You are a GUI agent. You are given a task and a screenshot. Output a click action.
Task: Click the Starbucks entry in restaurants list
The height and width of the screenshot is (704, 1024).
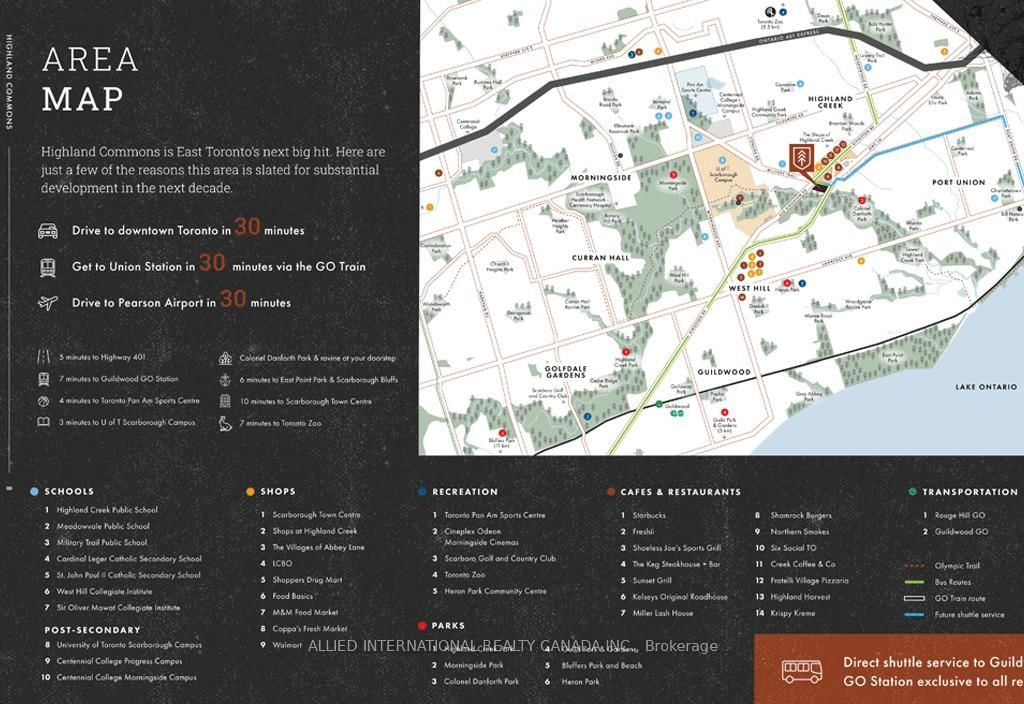point(649,516)
